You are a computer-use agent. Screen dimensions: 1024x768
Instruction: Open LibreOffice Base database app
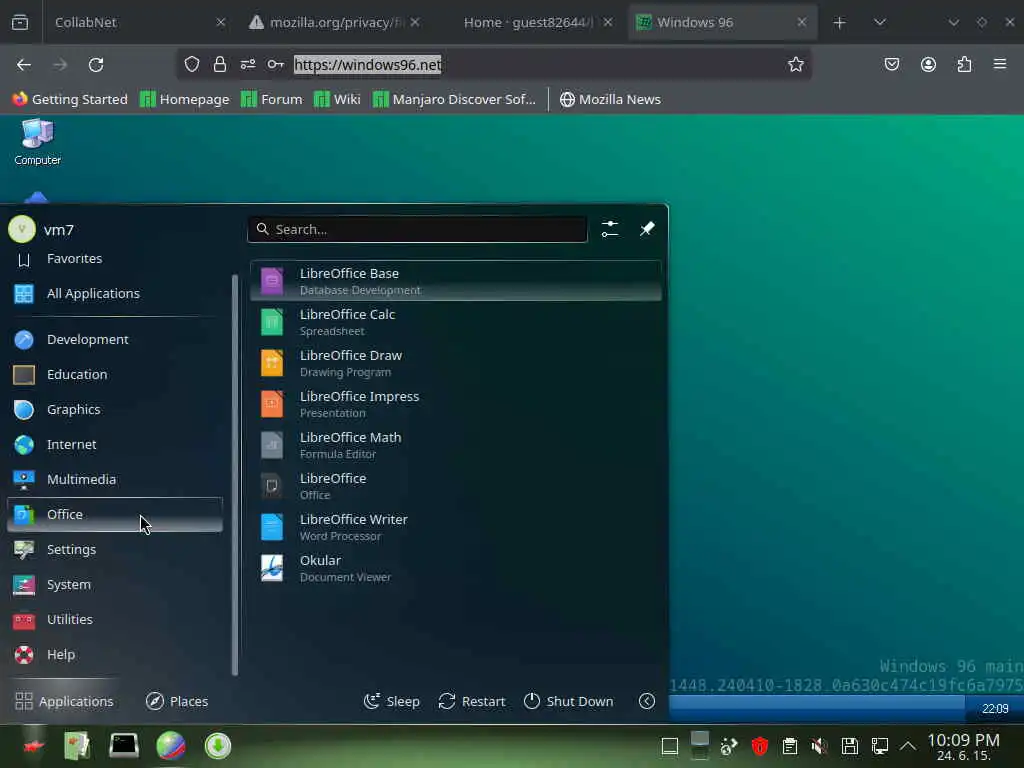click(x=455, y=281)
